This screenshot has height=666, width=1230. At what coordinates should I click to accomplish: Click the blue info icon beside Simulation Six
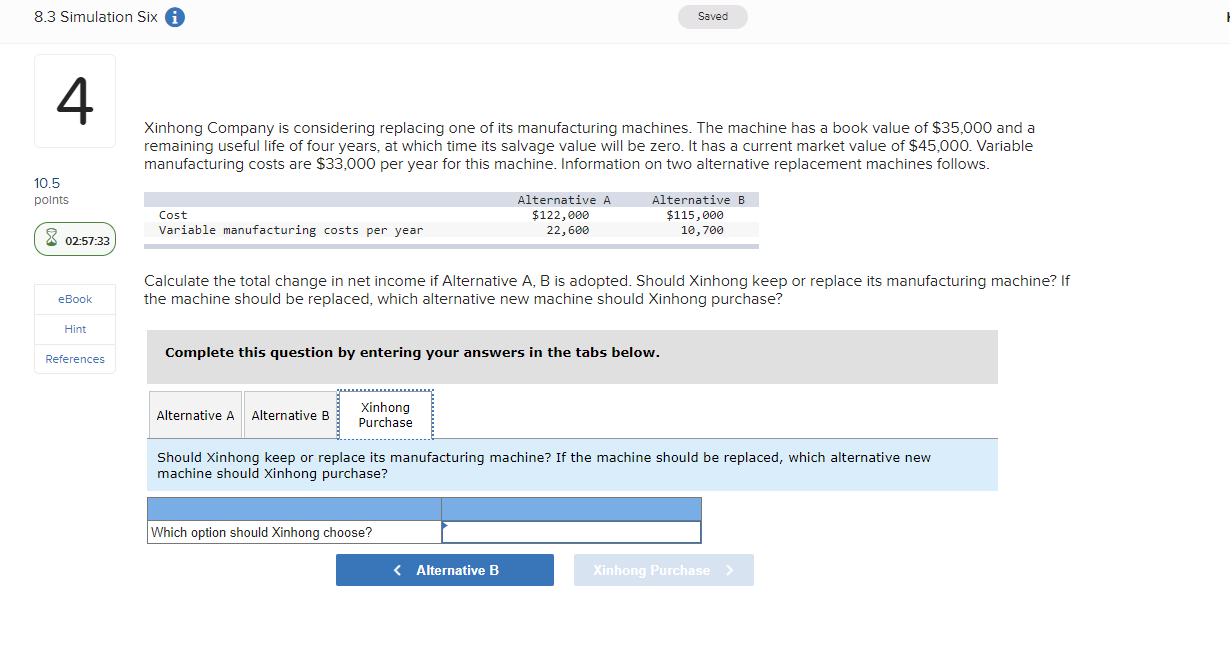point(174,17)
